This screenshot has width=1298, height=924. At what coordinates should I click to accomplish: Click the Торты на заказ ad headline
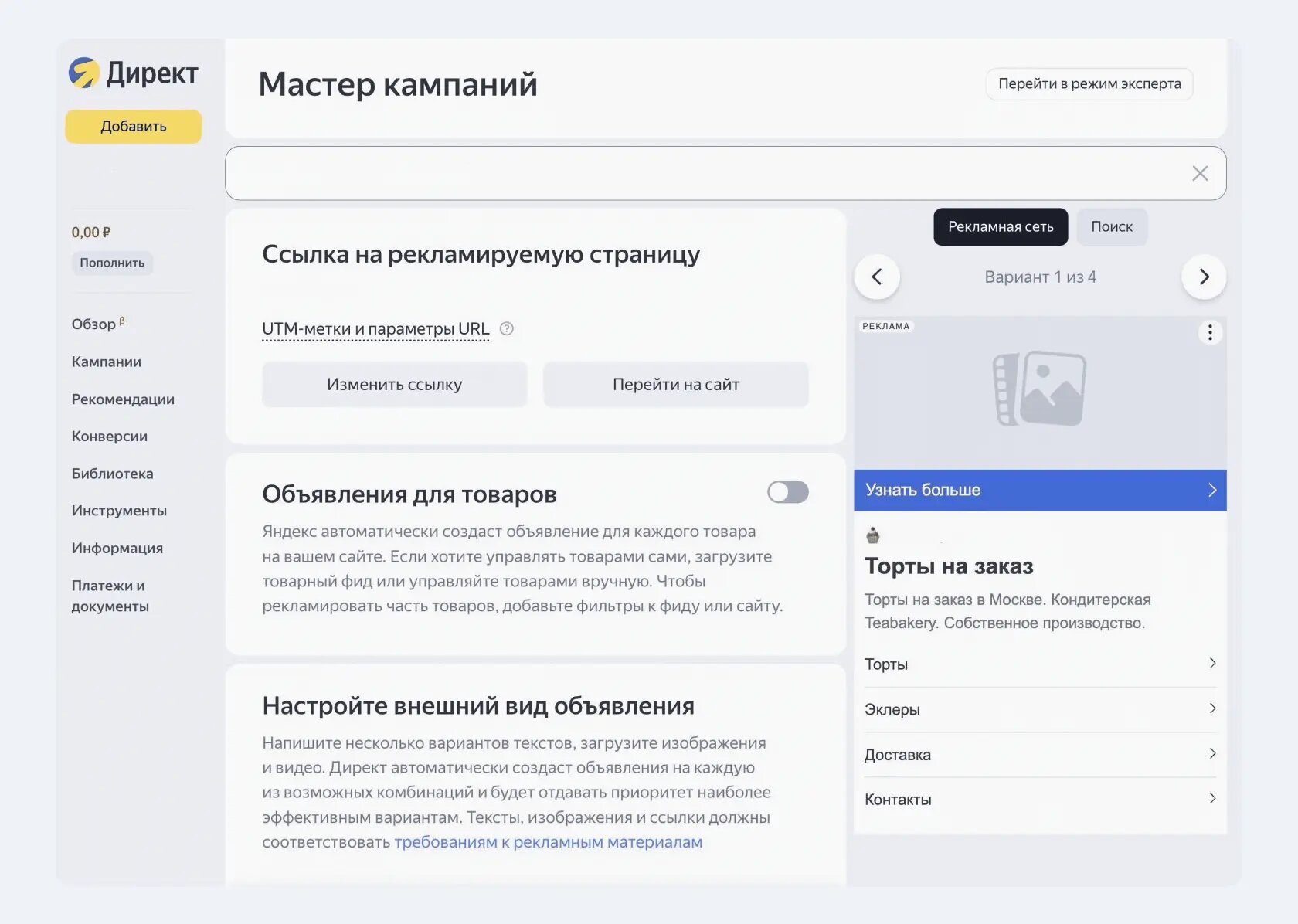point(949,566)
